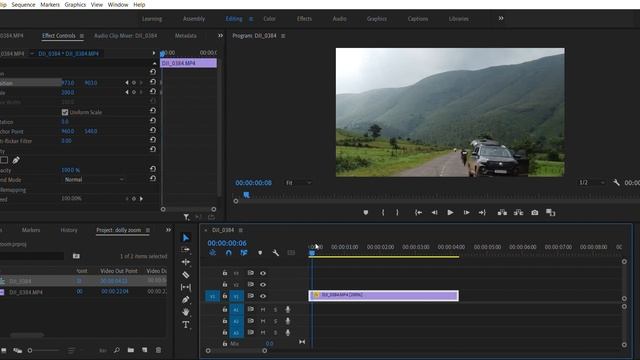The image size is (640, 360).
Task: Open Program monitor panel menu
Action: pos(283,36)
